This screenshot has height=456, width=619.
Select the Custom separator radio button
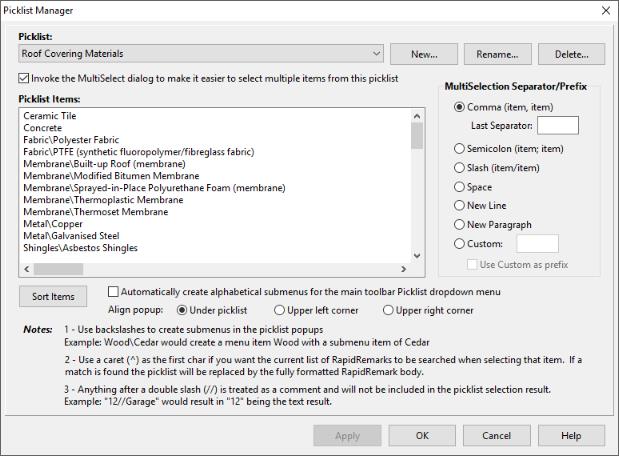460,243
